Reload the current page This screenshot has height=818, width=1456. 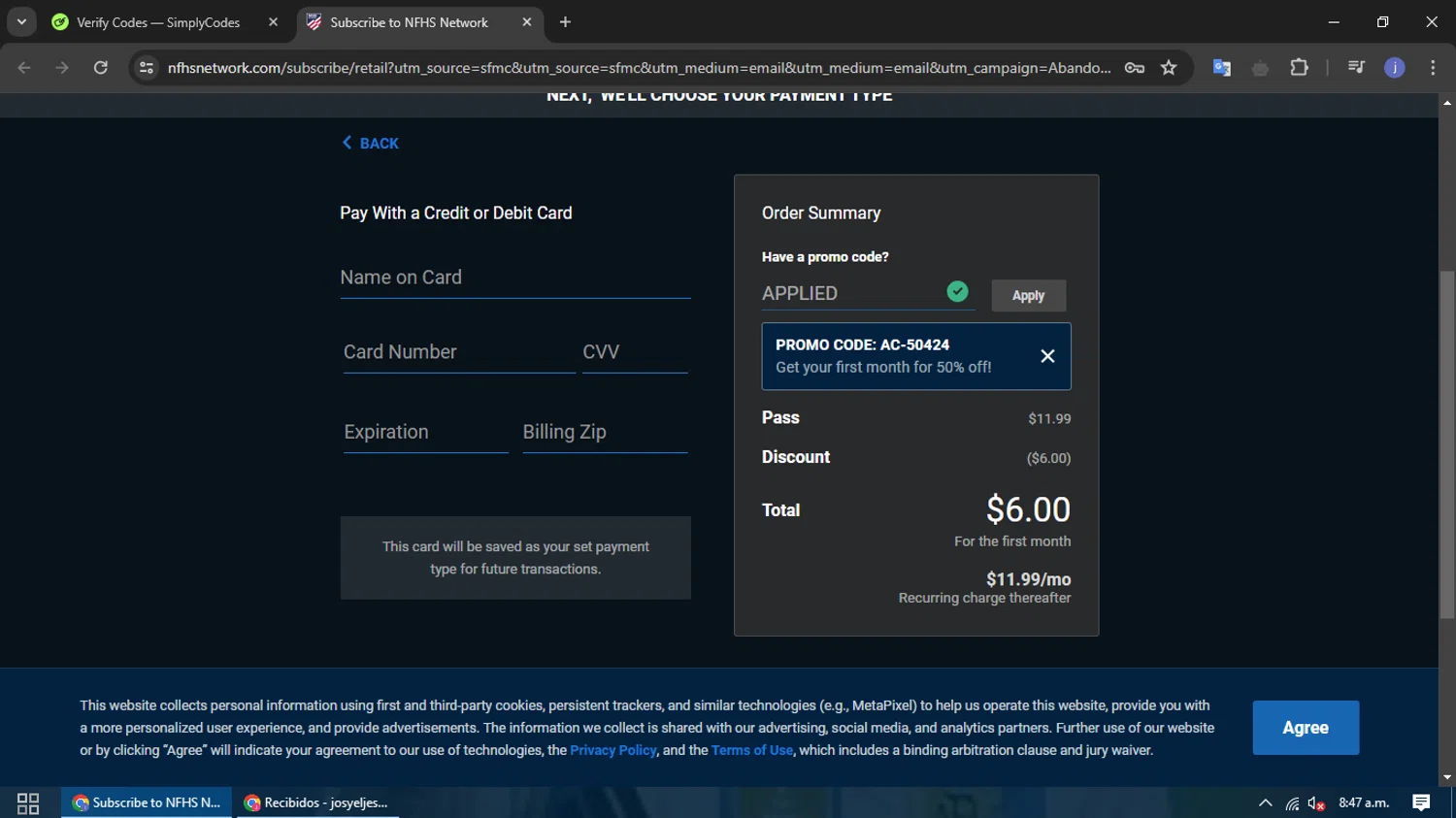(x=101, y=68)
